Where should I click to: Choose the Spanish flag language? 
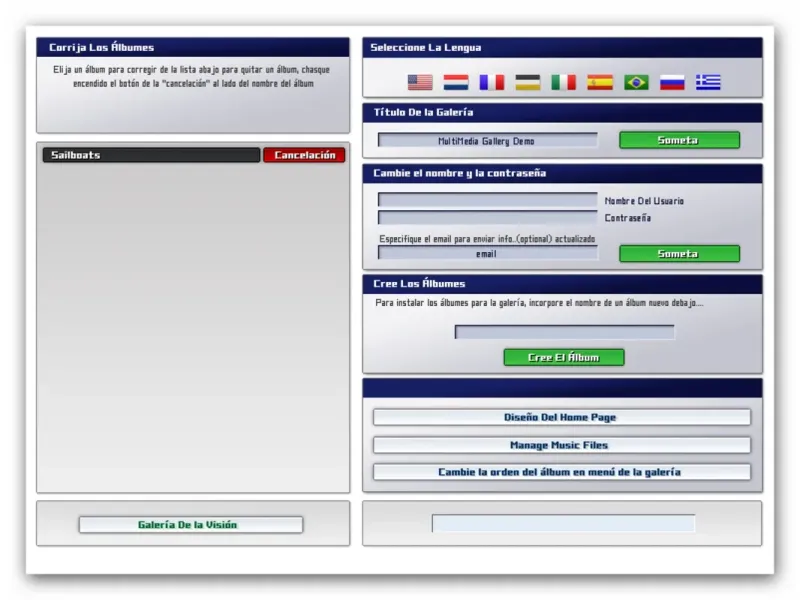(x=600, y=82)
